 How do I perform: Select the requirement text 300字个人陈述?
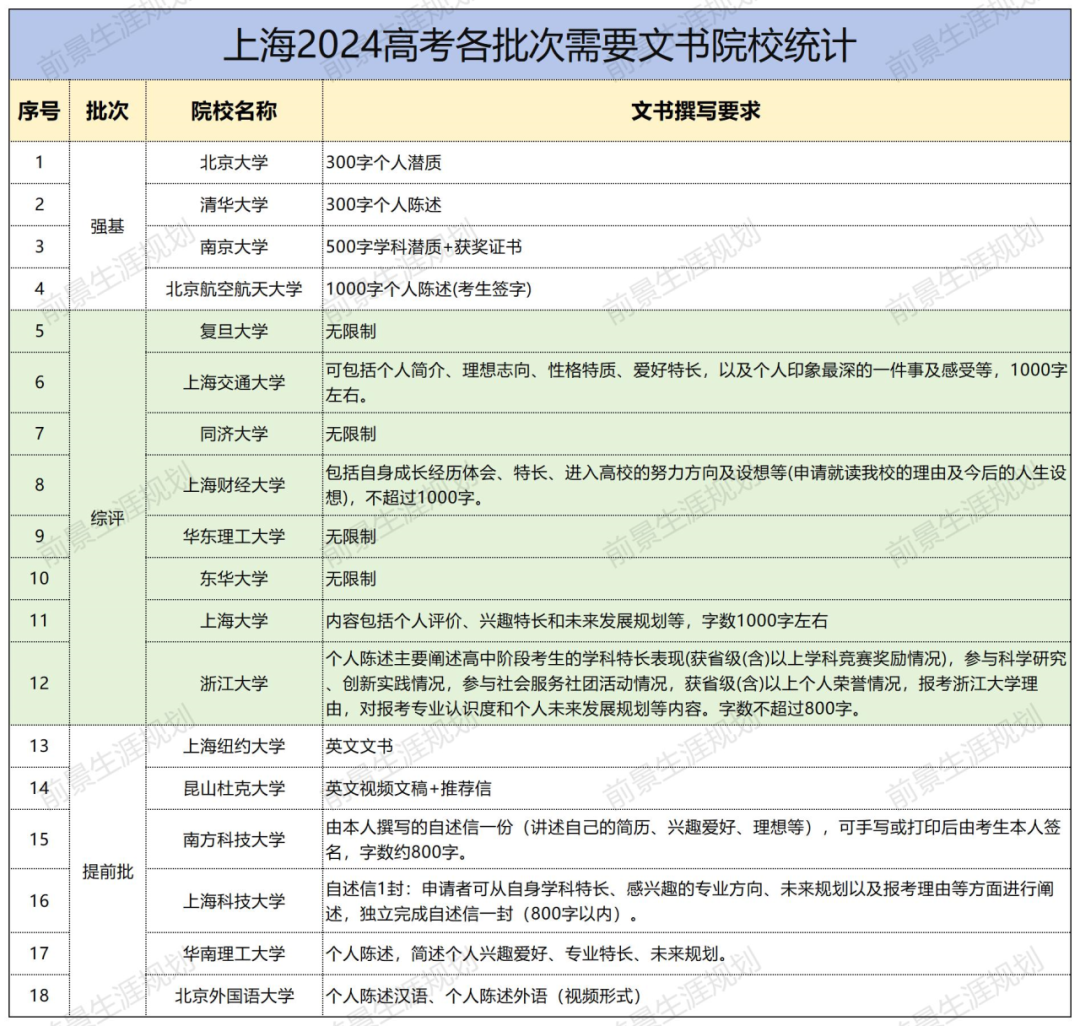pos(384,205)
